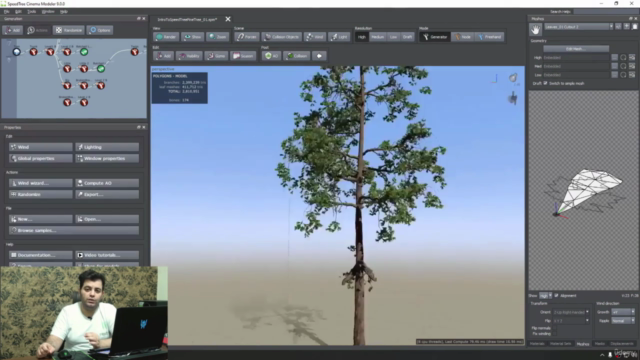Click the Visibility edit button

189,56
